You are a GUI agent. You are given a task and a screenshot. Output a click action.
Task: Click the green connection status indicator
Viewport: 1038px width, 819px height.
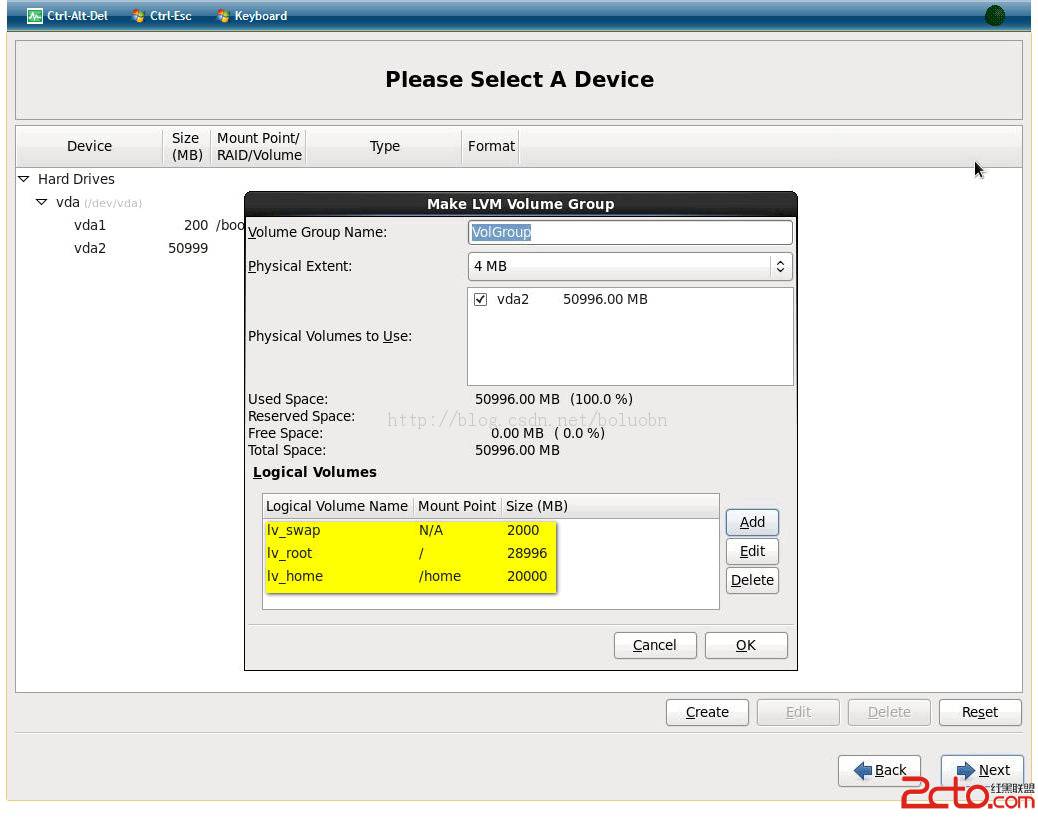tap(994, 15)
